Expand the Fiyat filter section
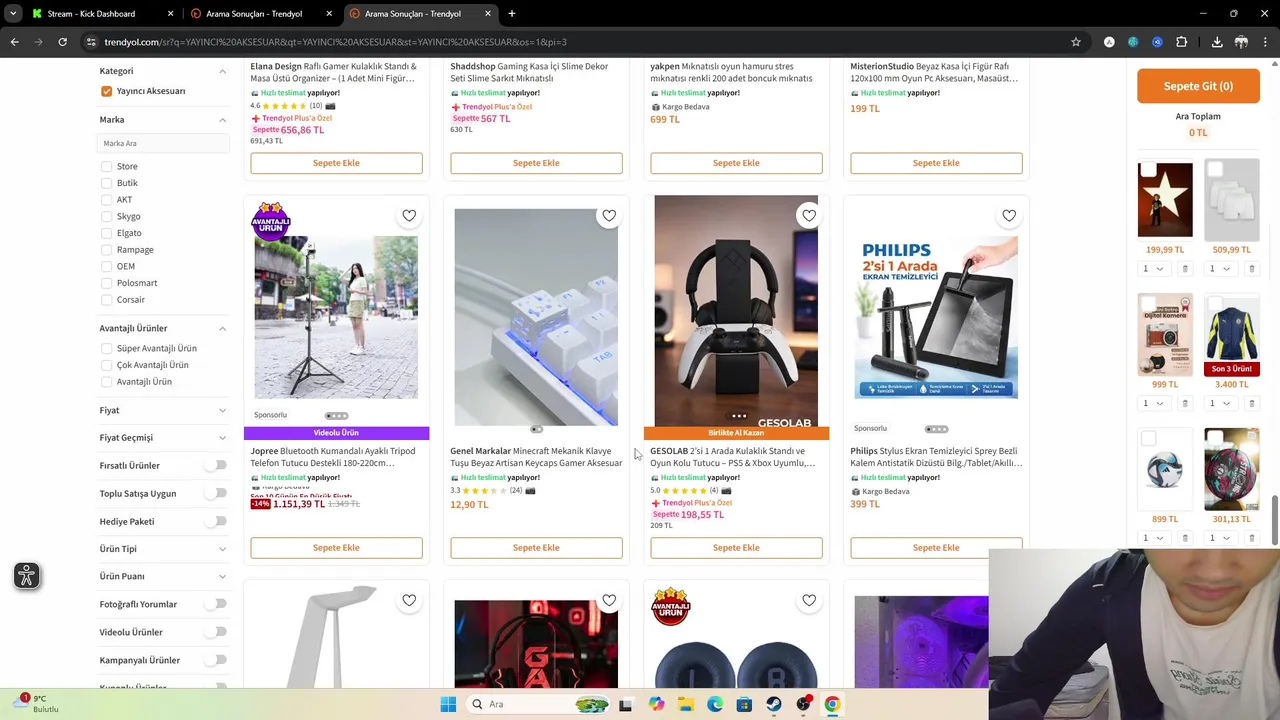This screenshot has width=1280, height=720. 222,410
